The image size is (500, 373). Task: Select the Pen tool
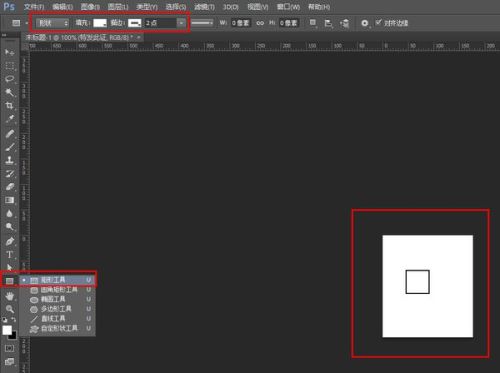click(9, 241)
